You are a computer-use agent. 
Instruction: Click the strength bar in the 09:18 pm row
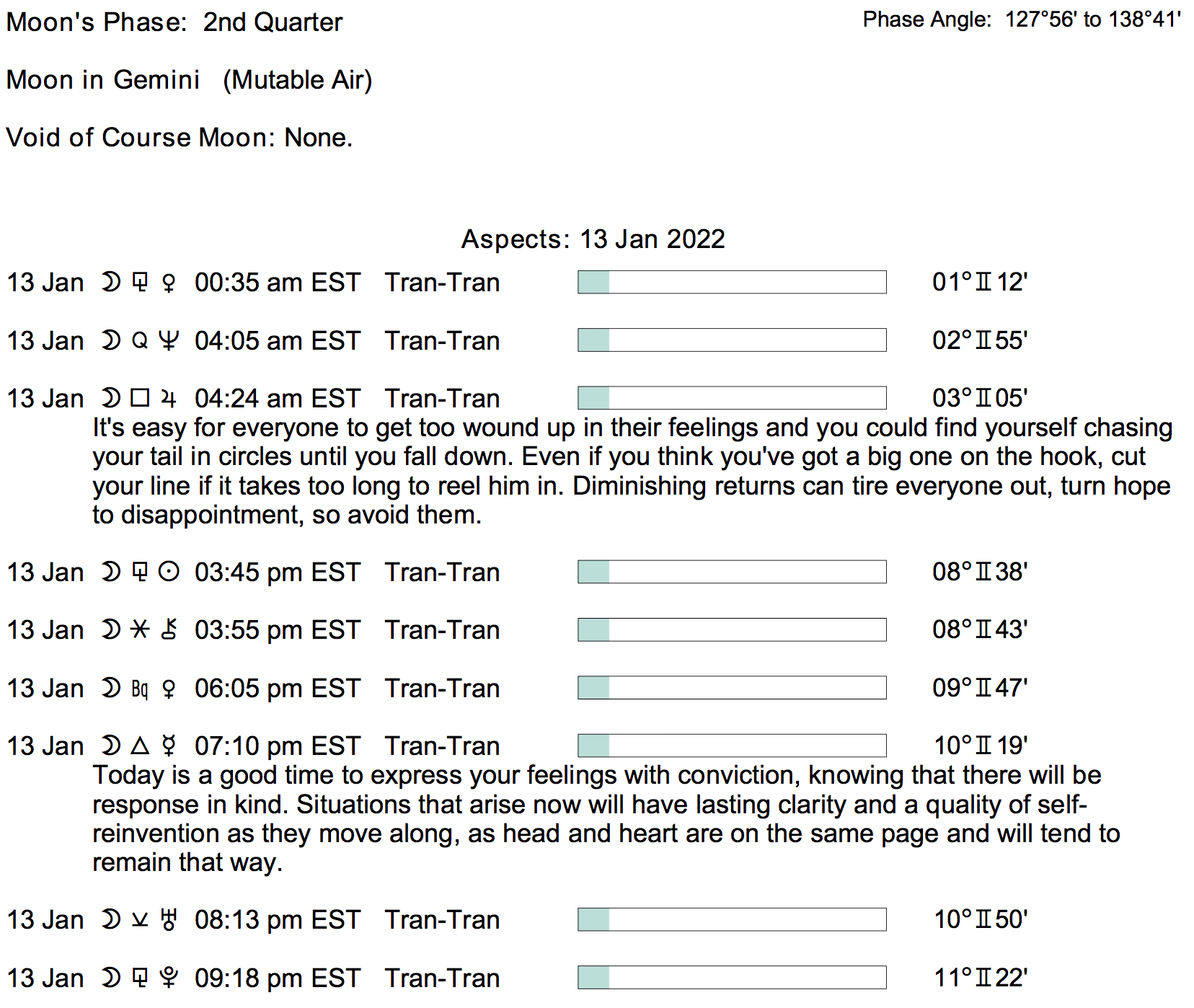[732, 978]
